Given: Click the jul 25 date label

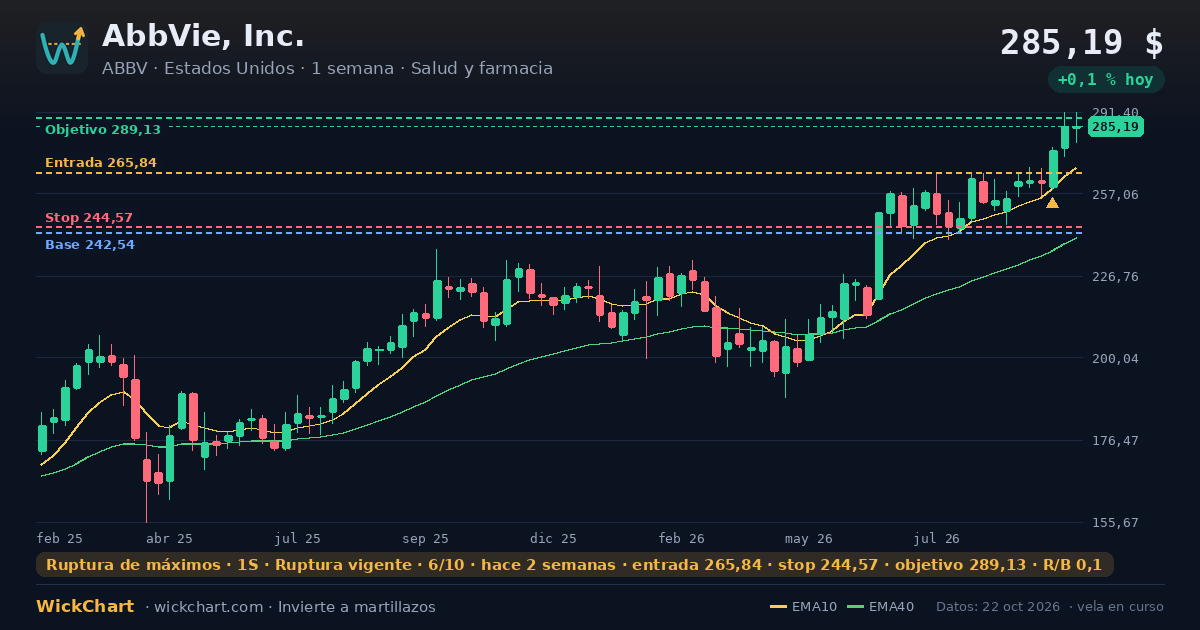Looking at the screenshot, I should click(298, 538).
